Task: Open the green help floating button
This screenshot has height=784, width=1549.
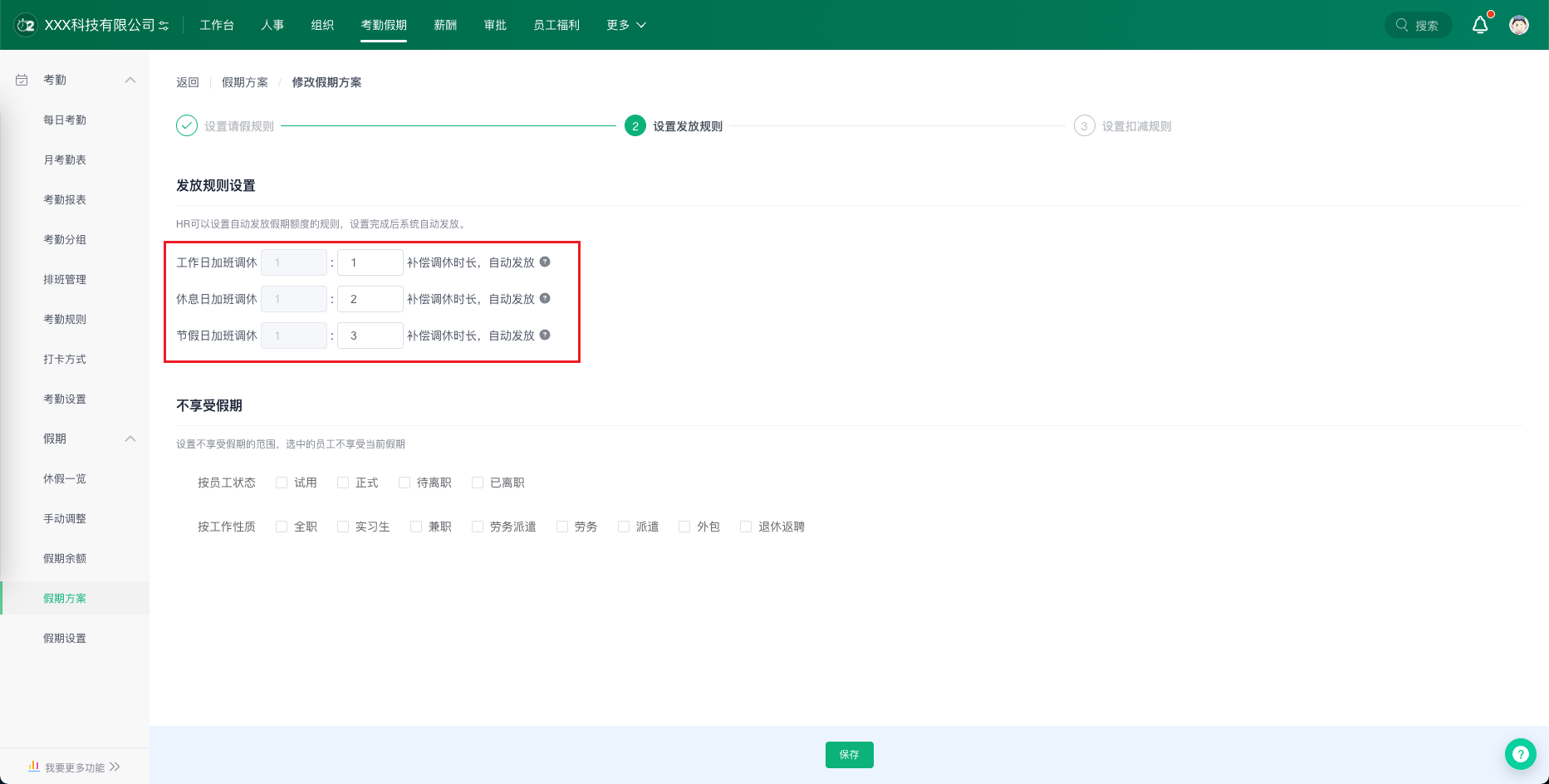Action: click(1520, 754)
